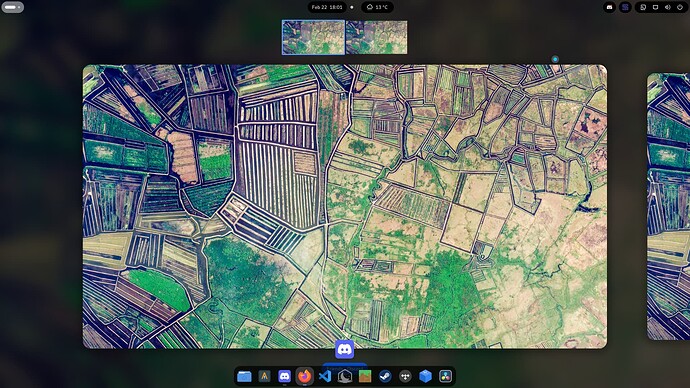Launch Visual Studio Code from the dock
Image resolution: width=690 pixels, height=388 pixels.
tap(325, 376)
